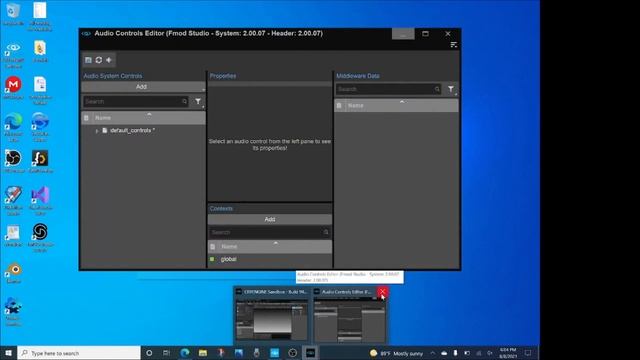The height and width of the screenshot is (360, 640).
Task: Select the global context row
Action: point(270,259)
